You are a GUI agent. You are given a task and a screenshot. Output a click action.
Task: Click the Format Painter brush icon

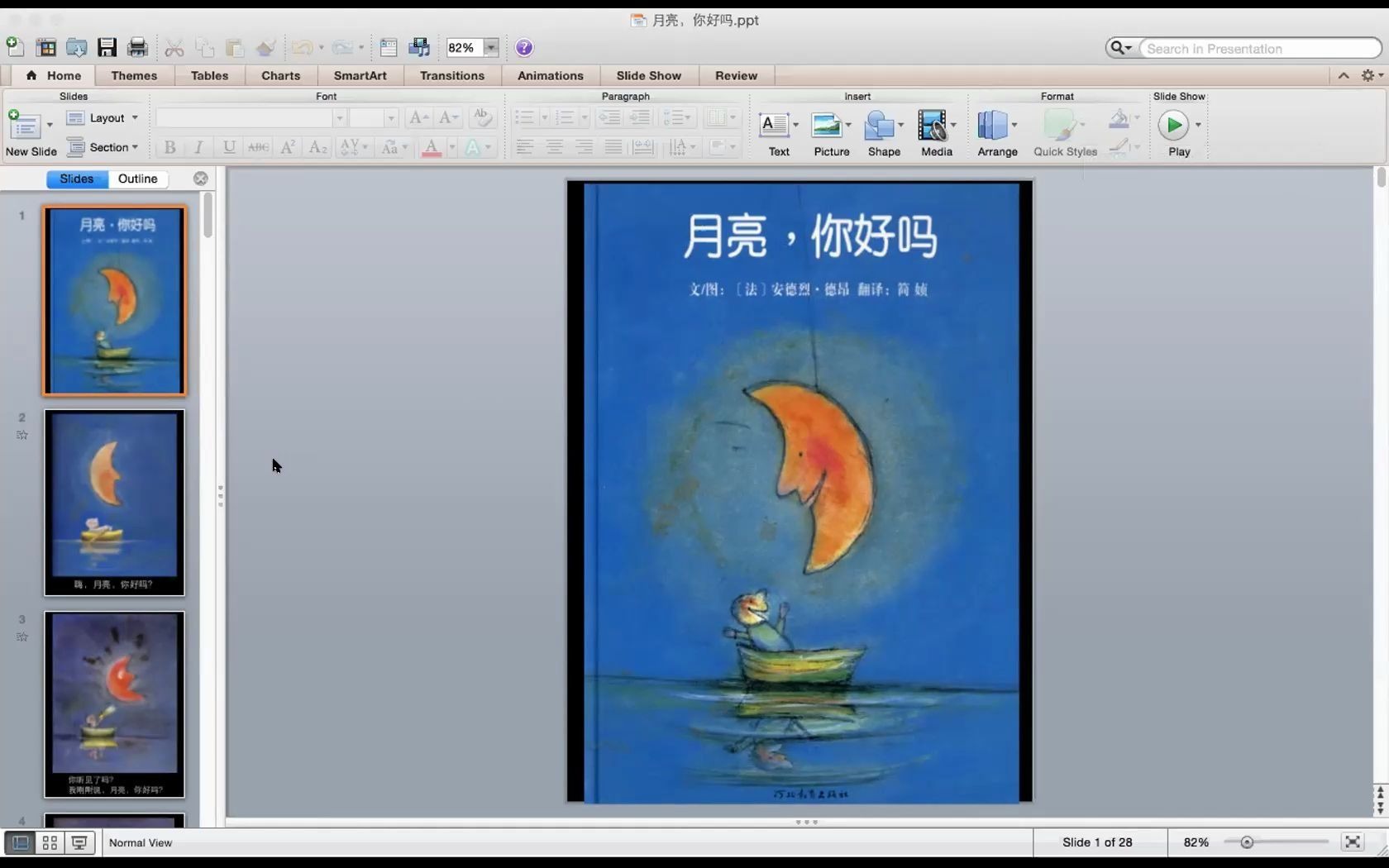coord(265,48)
